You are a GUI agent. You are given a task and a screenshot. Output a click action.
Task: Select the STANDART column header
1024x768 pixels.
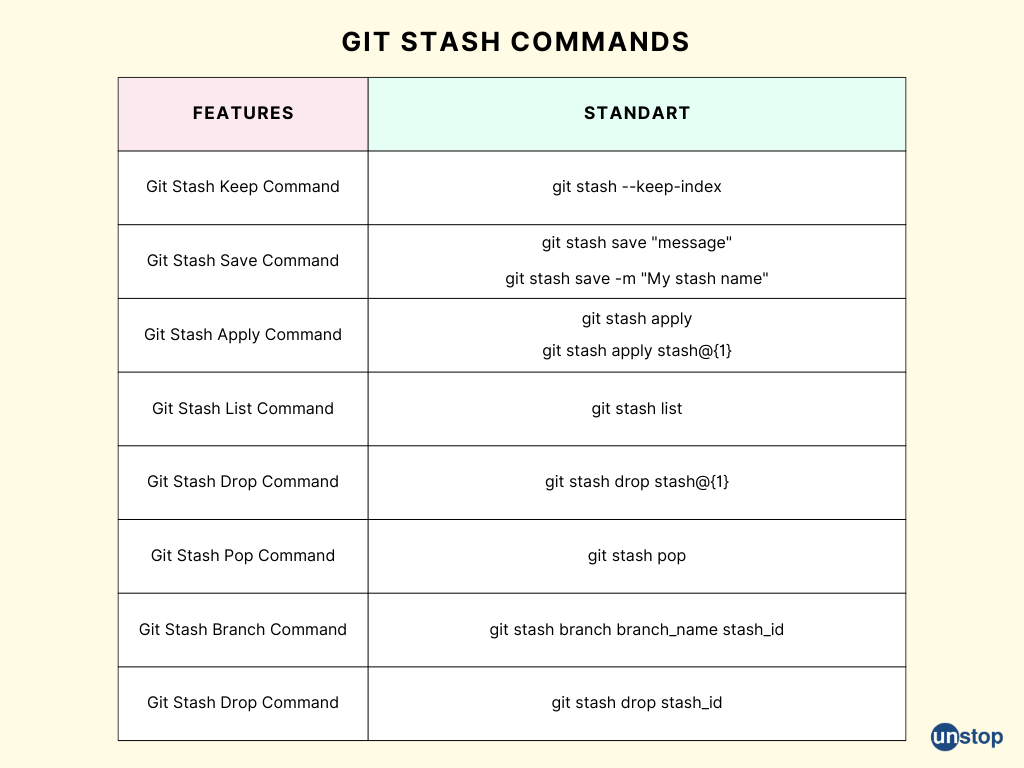[637, 113]
